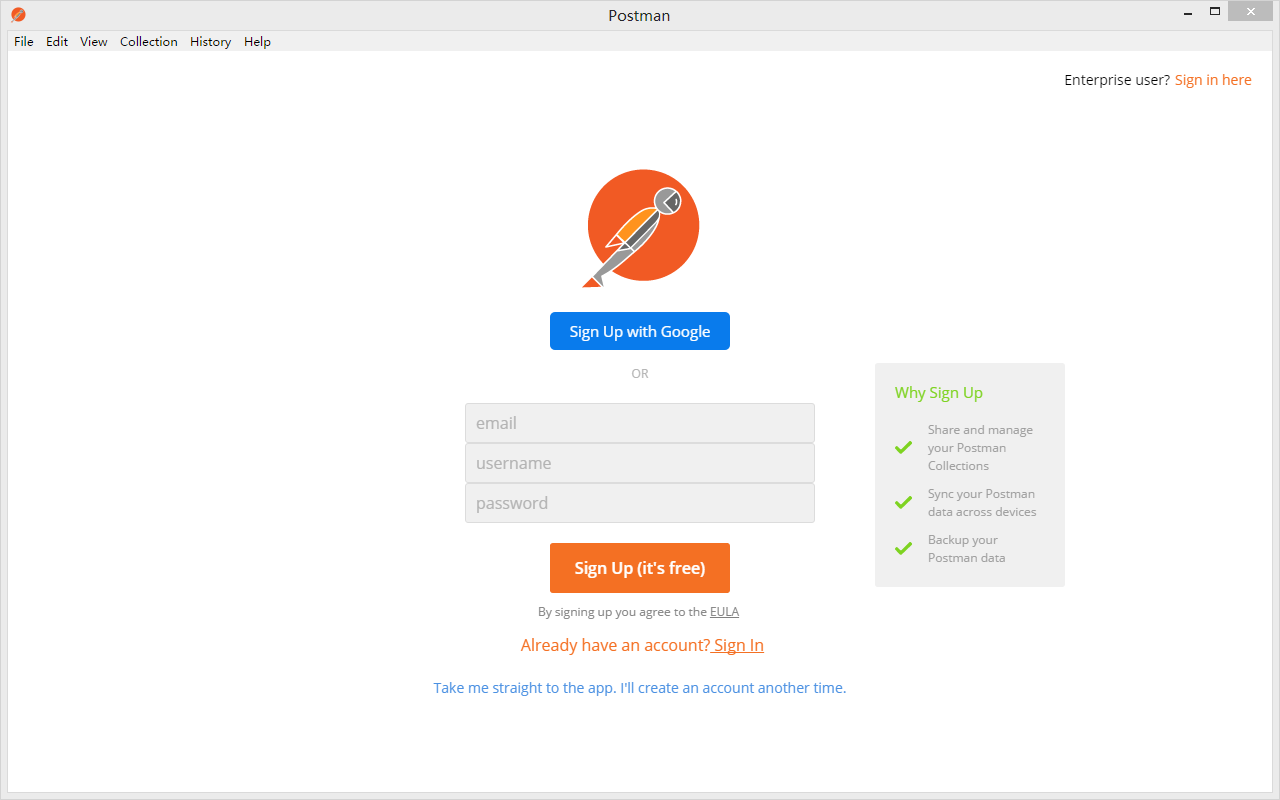Screen dimensions: 1280x800
Task: Open the Edit menu
Action: tap(57, 42)
